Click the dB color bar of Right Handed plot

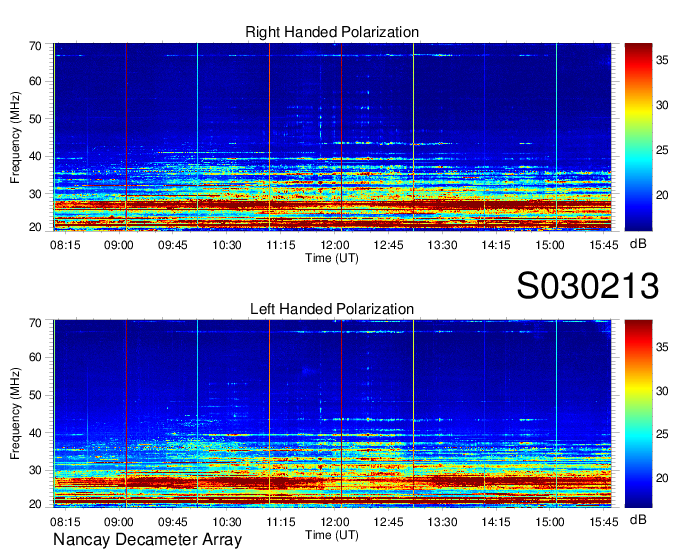point(638,136)
